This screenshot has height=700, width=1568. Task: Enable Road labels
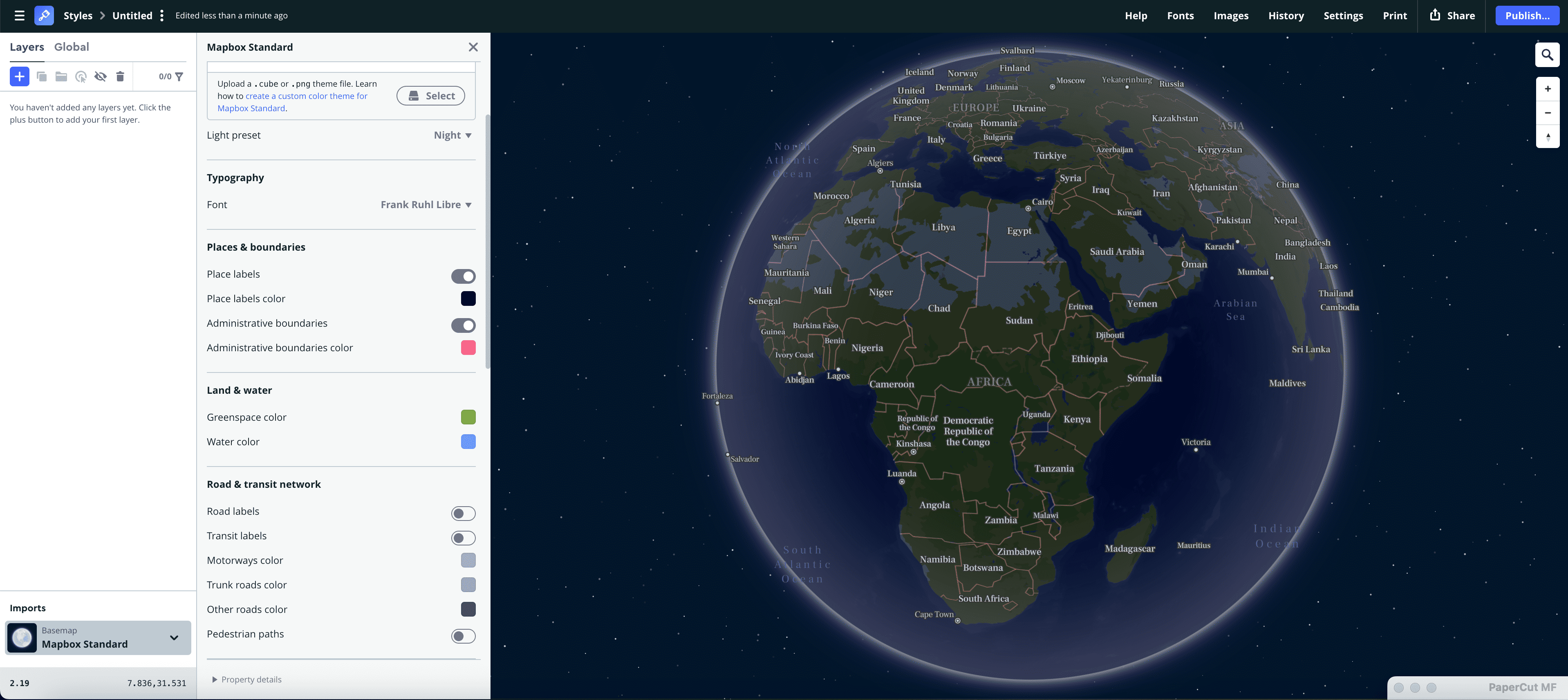(x=463, y=513)
